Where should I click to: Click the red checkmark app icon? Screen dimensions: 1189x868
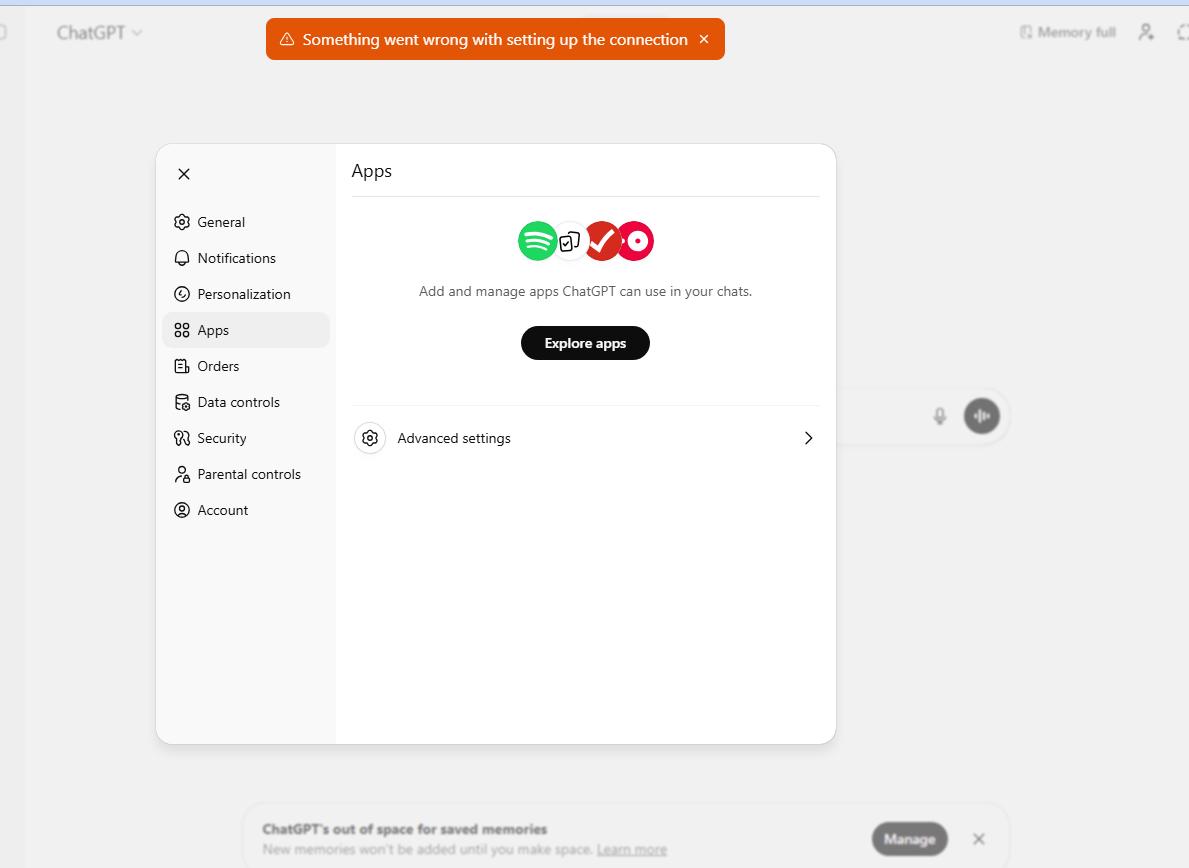(x=603, y=241)
